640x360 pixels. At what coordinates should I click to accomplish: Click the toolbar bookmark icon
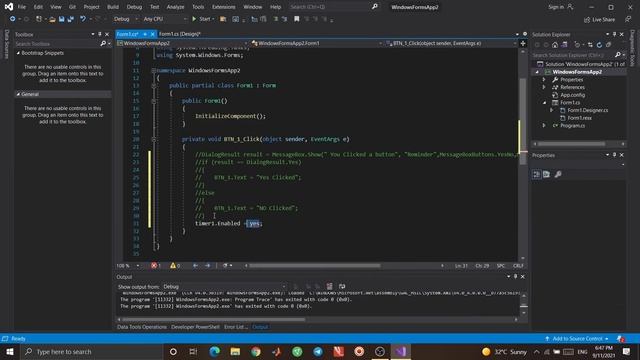tap(297, 19)
